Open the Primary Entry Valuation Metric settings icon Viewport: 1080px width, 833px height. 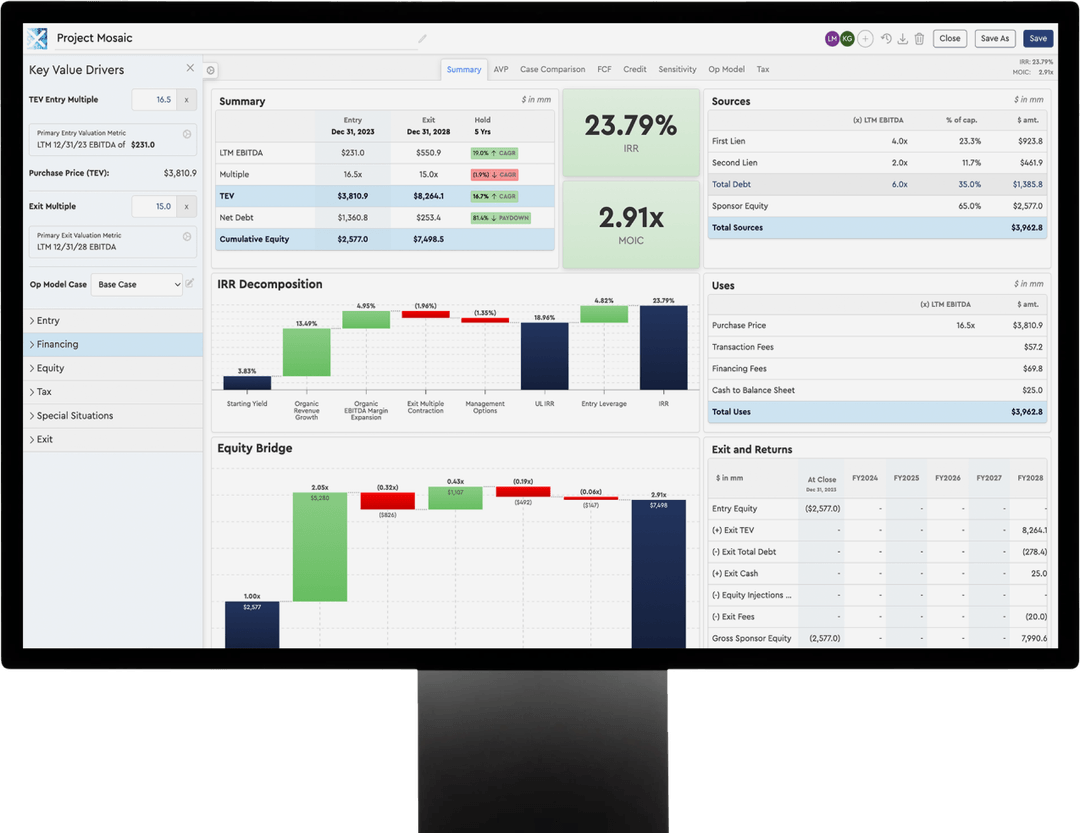[x=187, y=134]
